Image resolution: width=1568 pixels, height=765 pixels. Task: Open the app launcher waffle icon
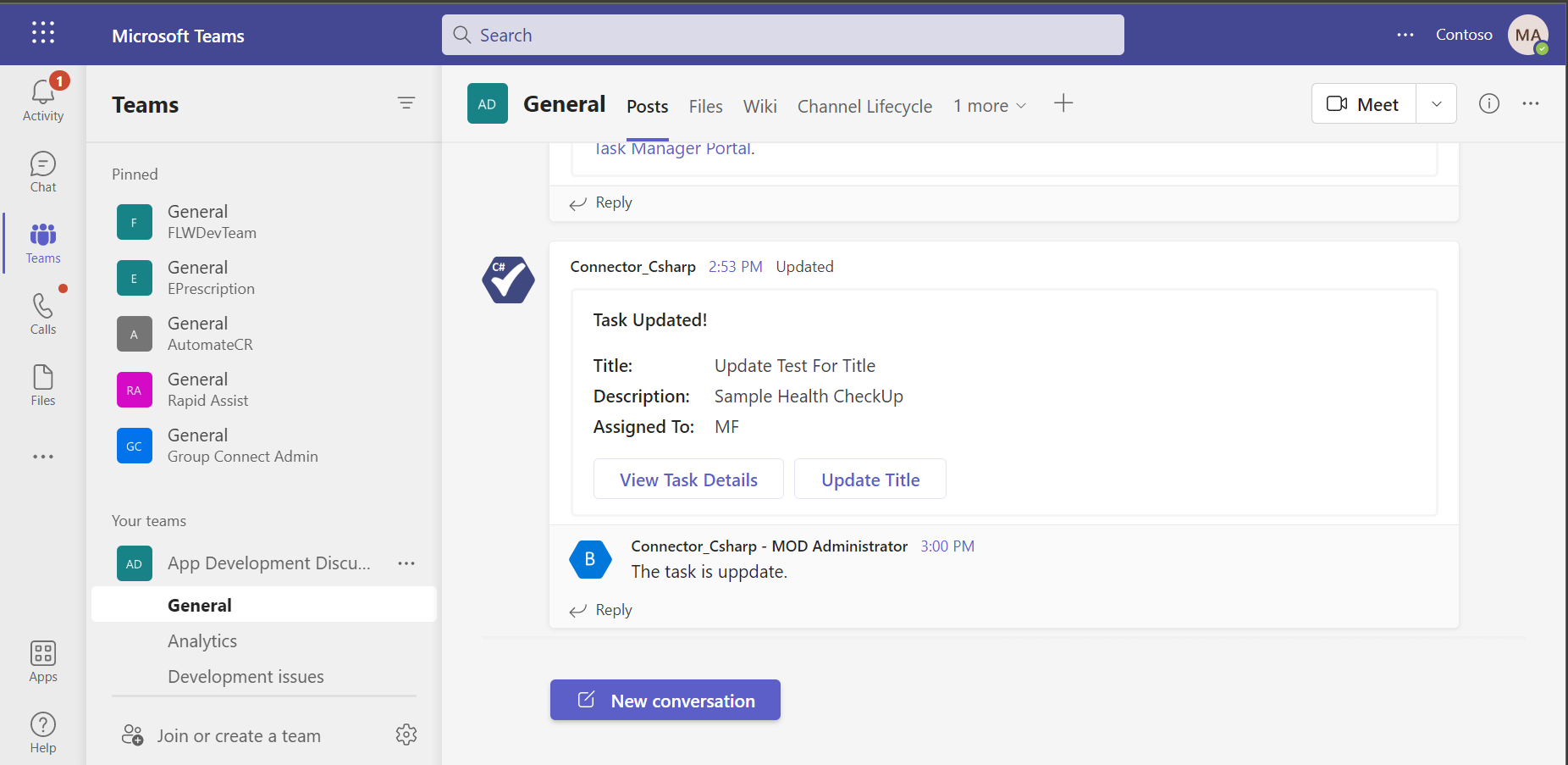[43, 33]
